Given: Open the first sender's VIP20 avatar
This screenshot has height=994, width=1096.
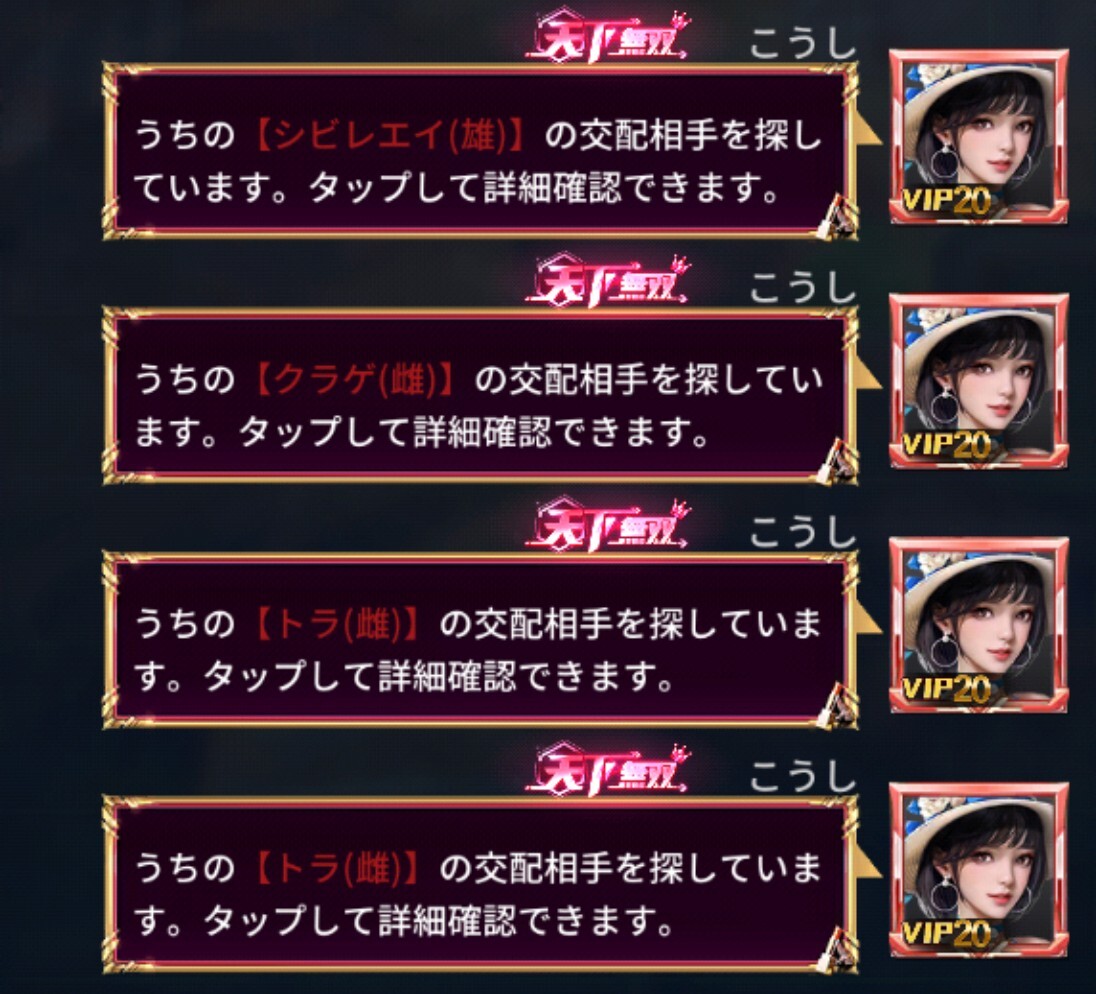Looking at the screenshot, I should click(x=979, y=136).
